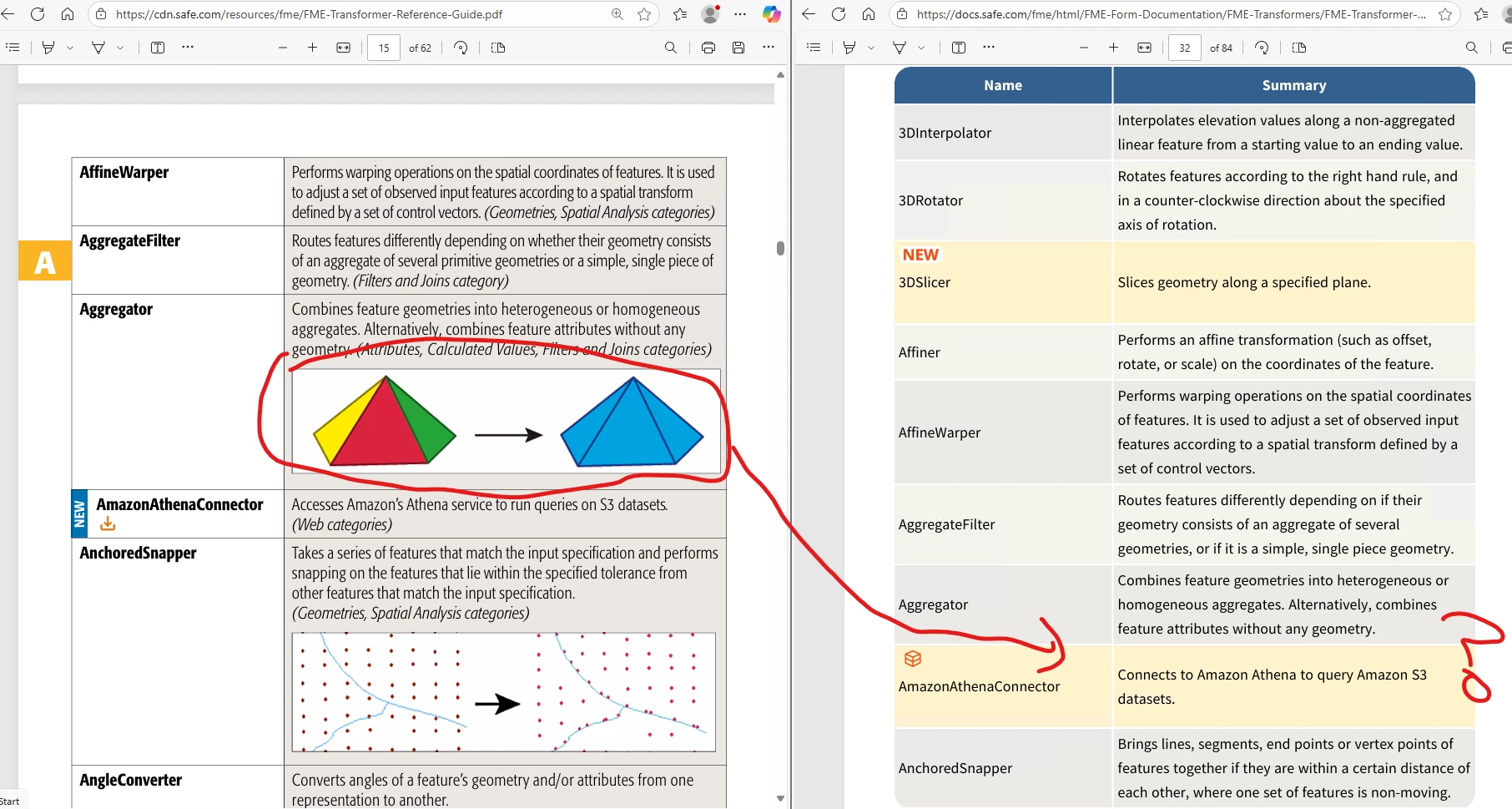Click Affiner name in right table
Viewport: 1512px width, 809px height.
[x=920, y=352]
